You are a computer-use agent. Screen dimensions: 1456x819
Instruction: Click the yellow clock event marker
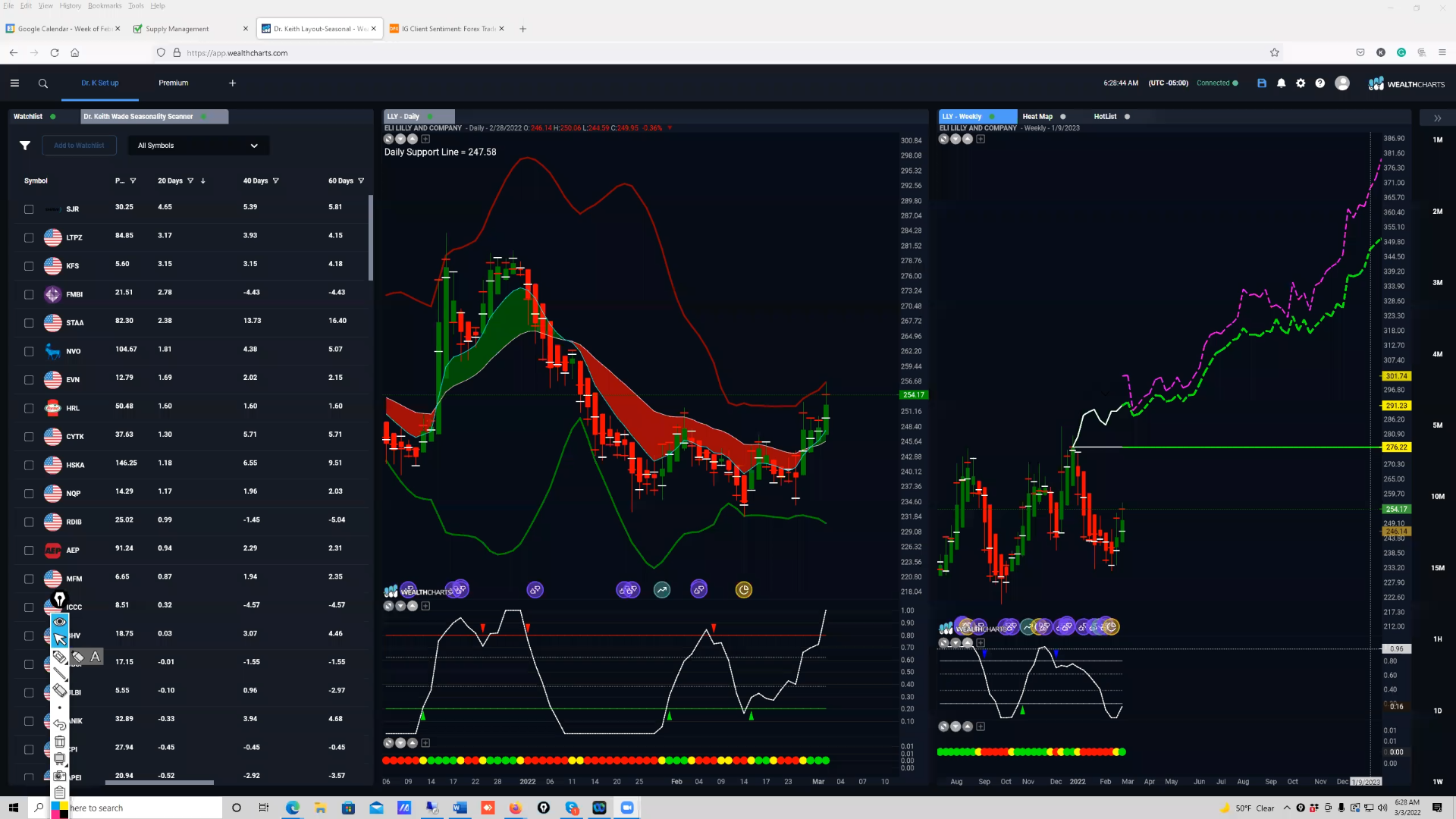744,590
